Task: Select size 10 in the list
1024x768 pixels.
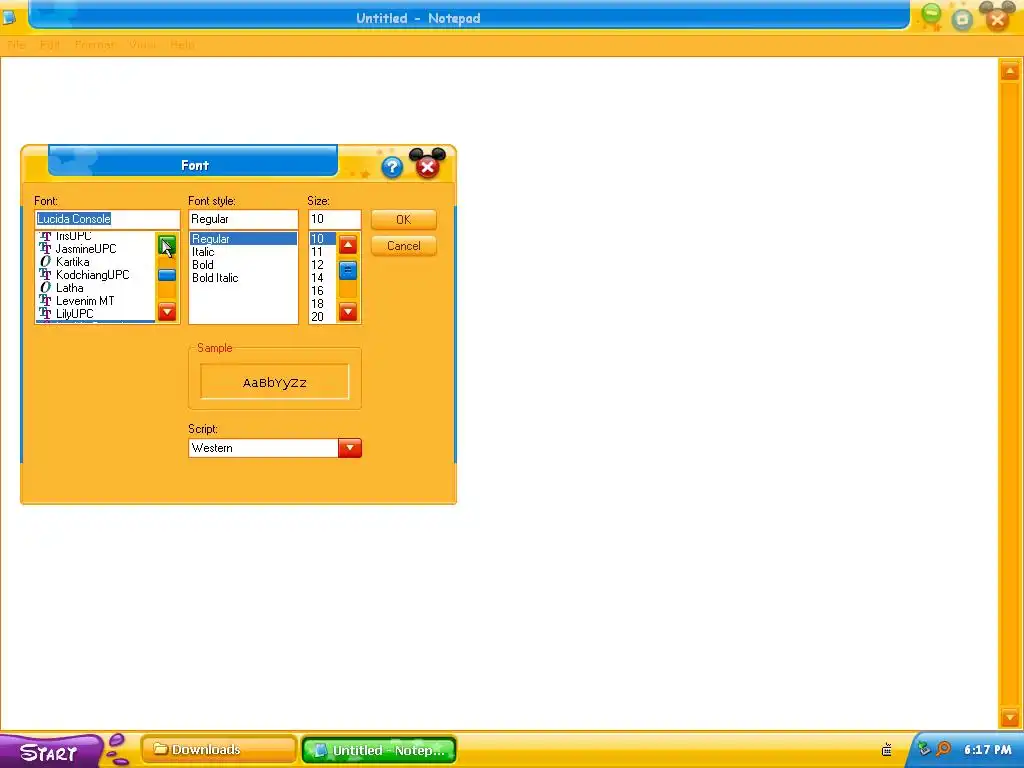Action: [x=323, y=239]
